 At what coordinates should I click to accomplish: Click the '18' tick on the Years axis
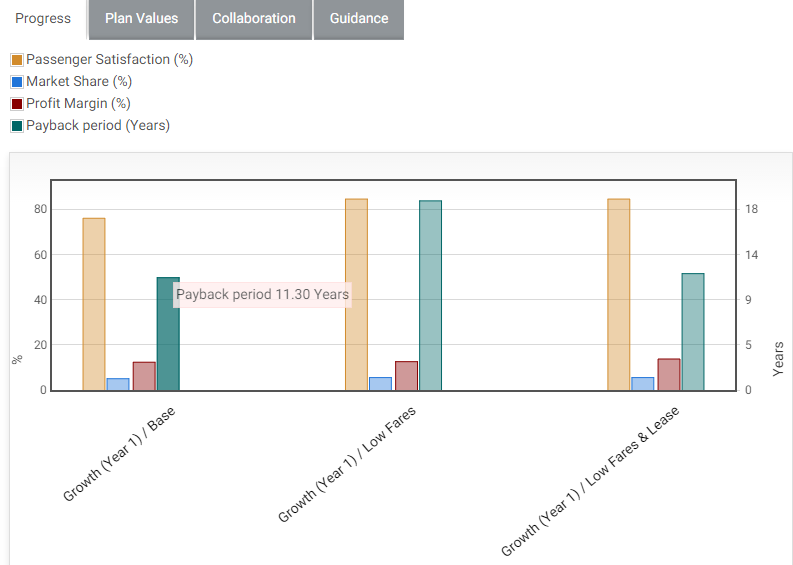[752, 209]
